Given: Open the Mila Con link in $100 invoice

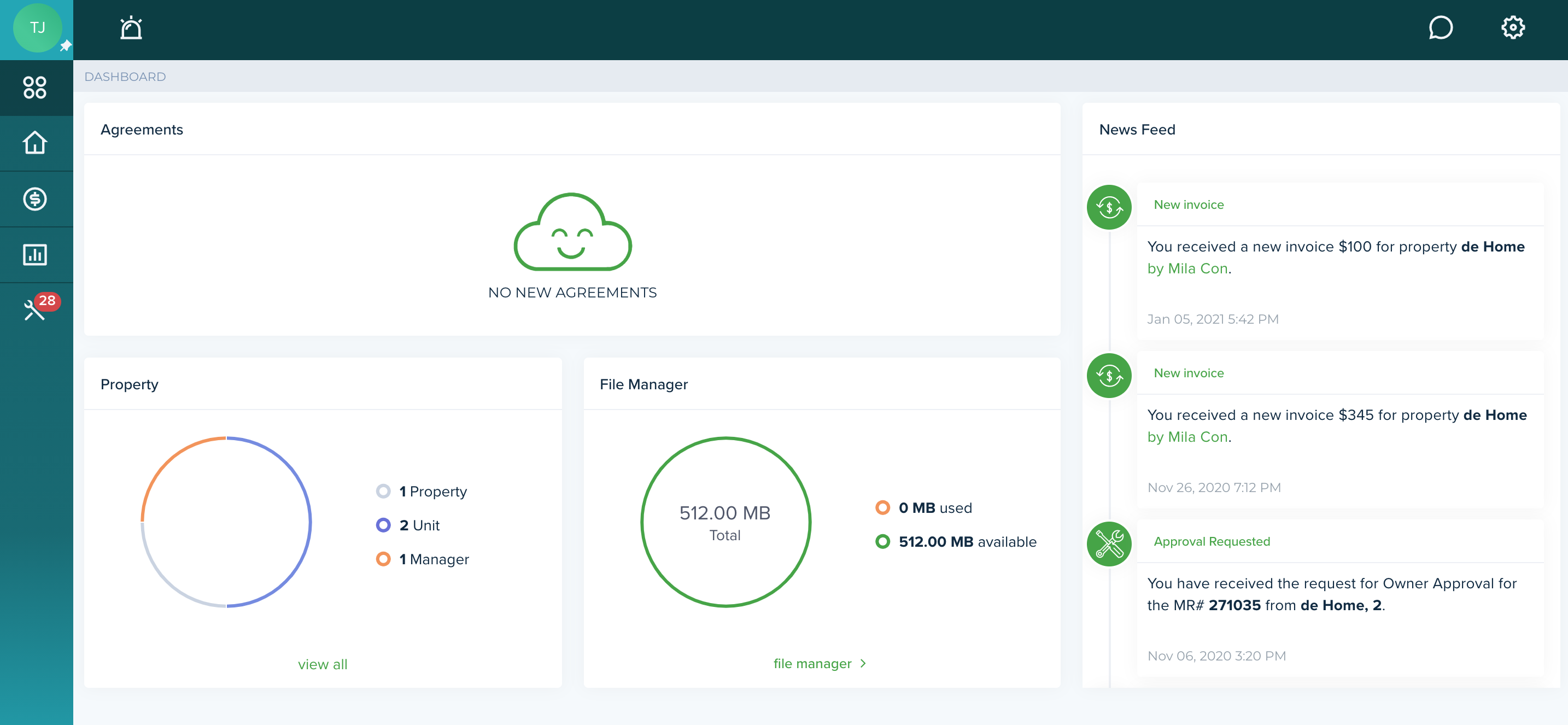Looking at the screenshot, I should tap(1187, 268).
